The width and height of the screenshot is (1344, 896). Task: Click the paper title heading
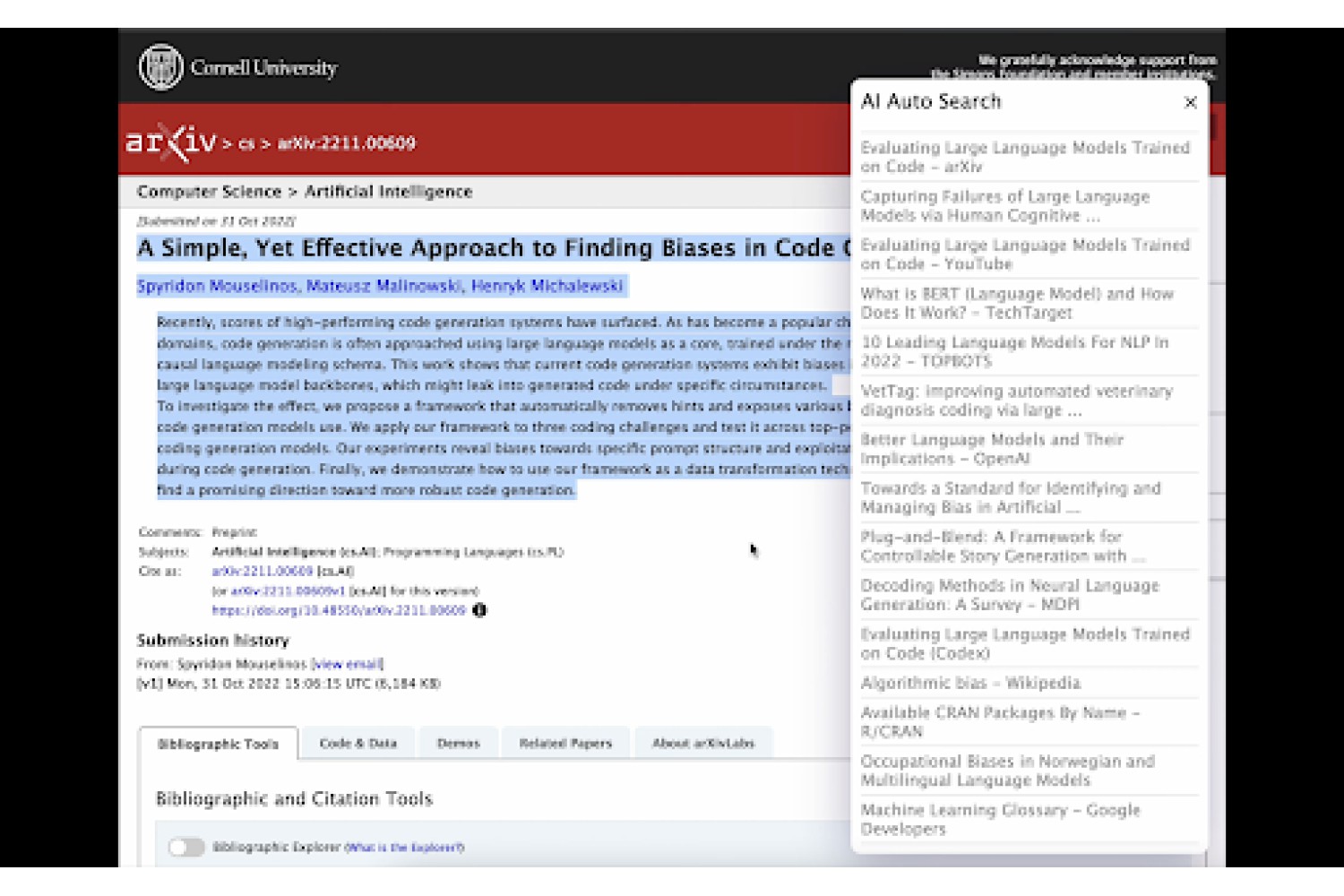click(x=494, y=248)
